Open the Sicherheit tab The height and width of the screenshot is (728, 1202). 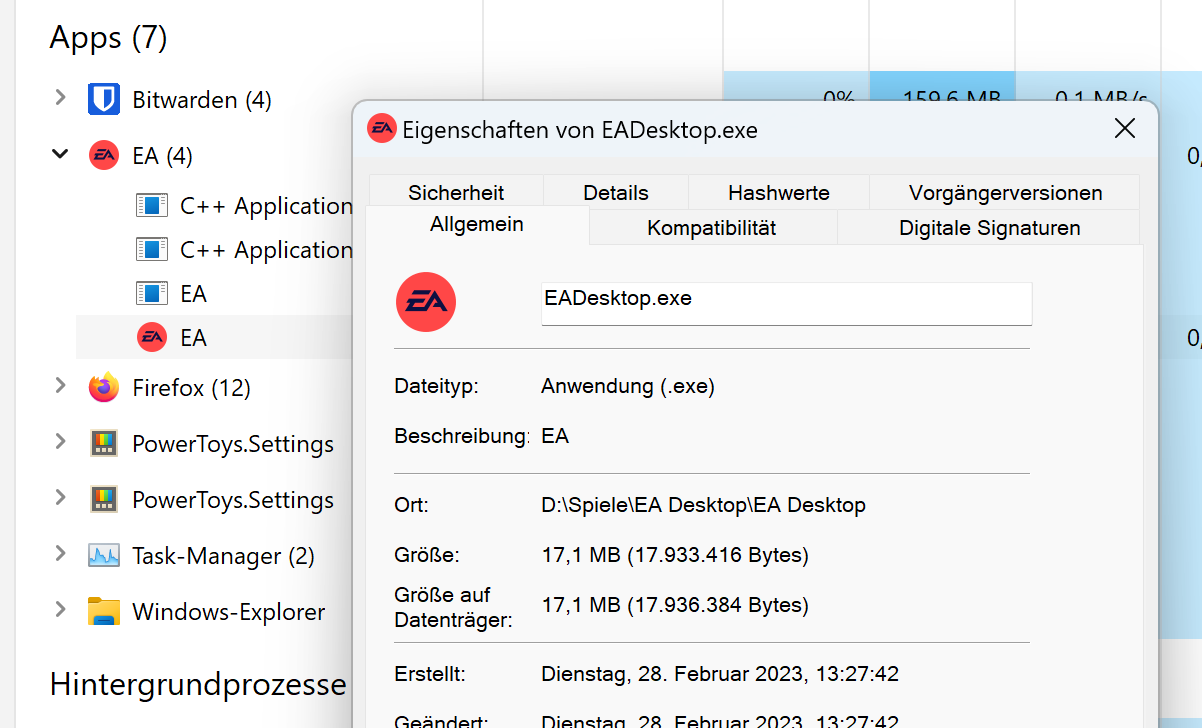(x=456, y=192)
